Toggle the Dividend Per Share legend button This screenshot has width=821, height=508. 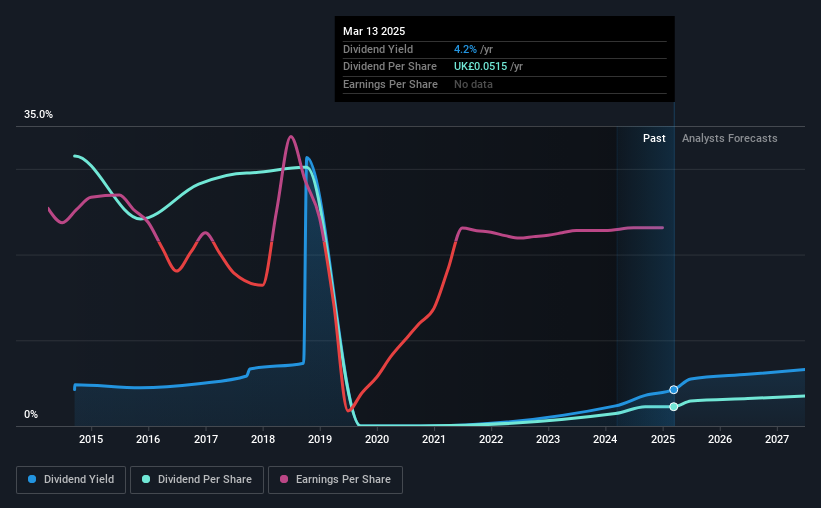tap(197, 480)
